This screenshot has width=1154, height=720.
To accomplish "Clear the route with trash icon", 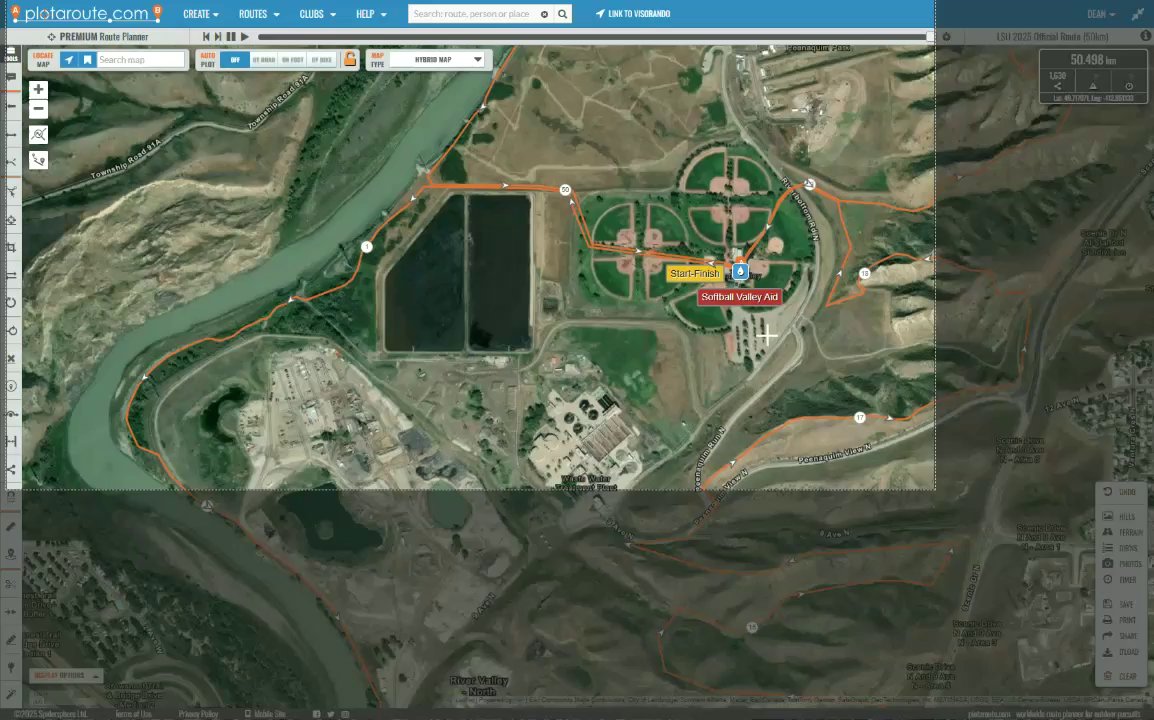I will pyautogui.click(x=1119, y=676).
